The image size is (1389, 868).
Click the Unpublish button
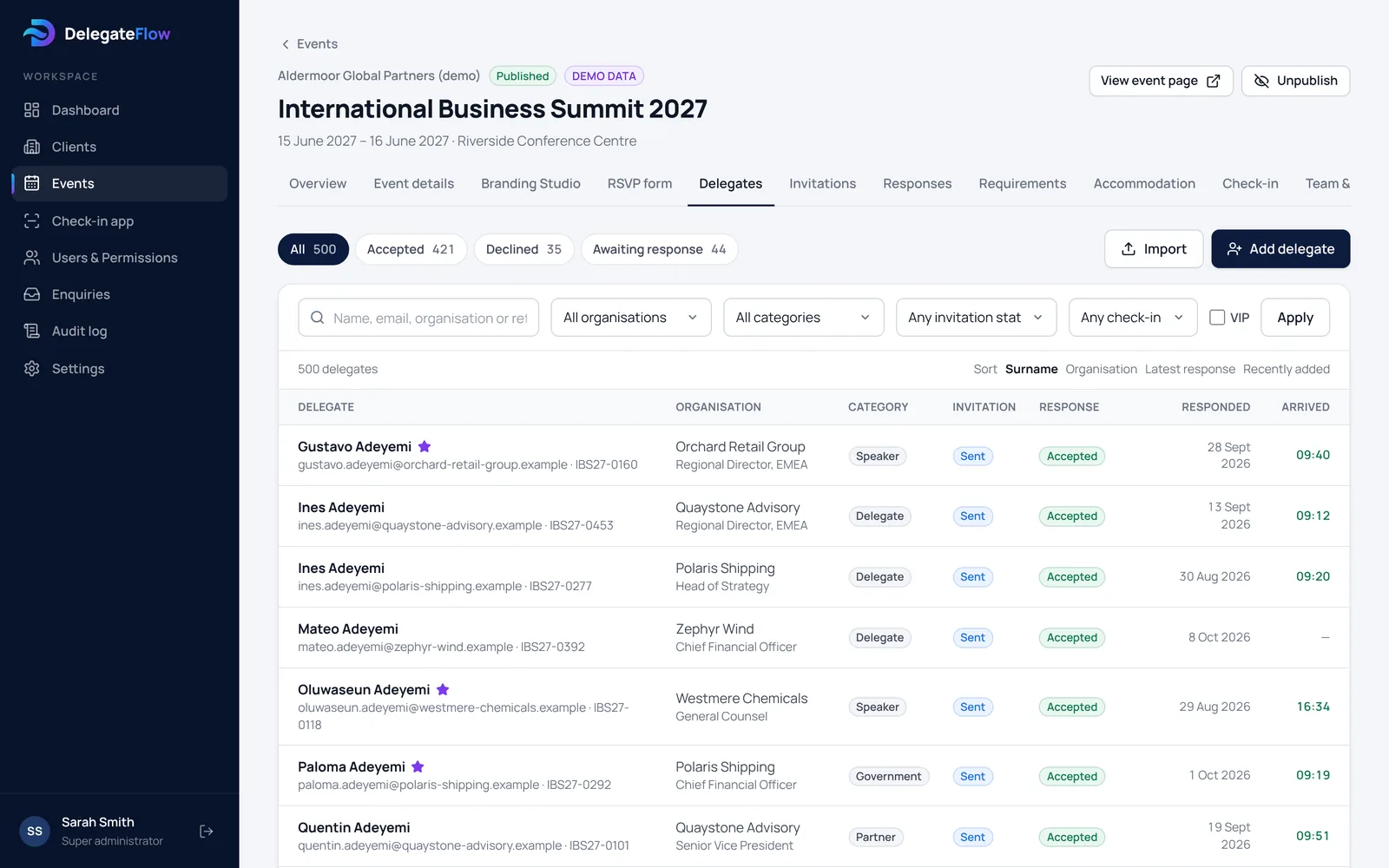tap(1295, 81)
